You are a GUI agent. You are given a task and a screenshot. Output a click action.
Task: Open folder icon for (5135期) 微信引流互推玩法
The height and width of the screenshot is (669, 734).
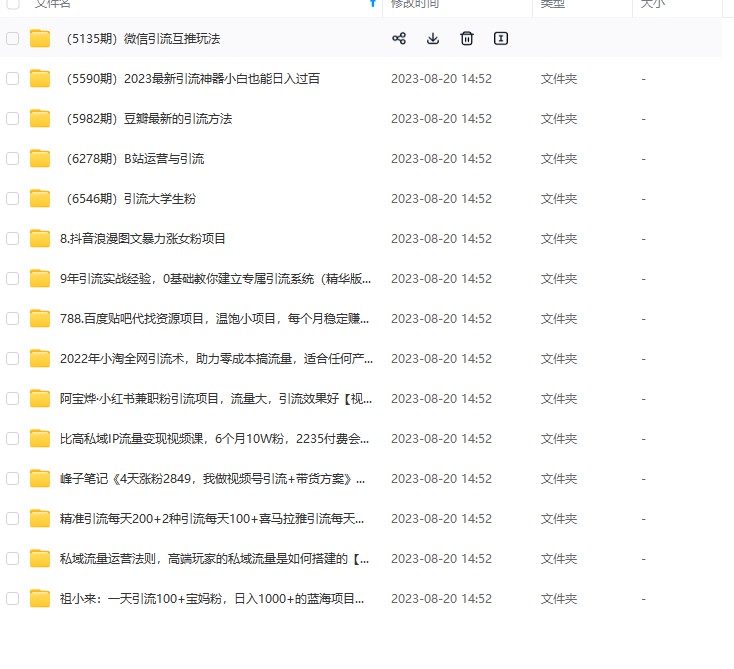[x=40, y=38]
